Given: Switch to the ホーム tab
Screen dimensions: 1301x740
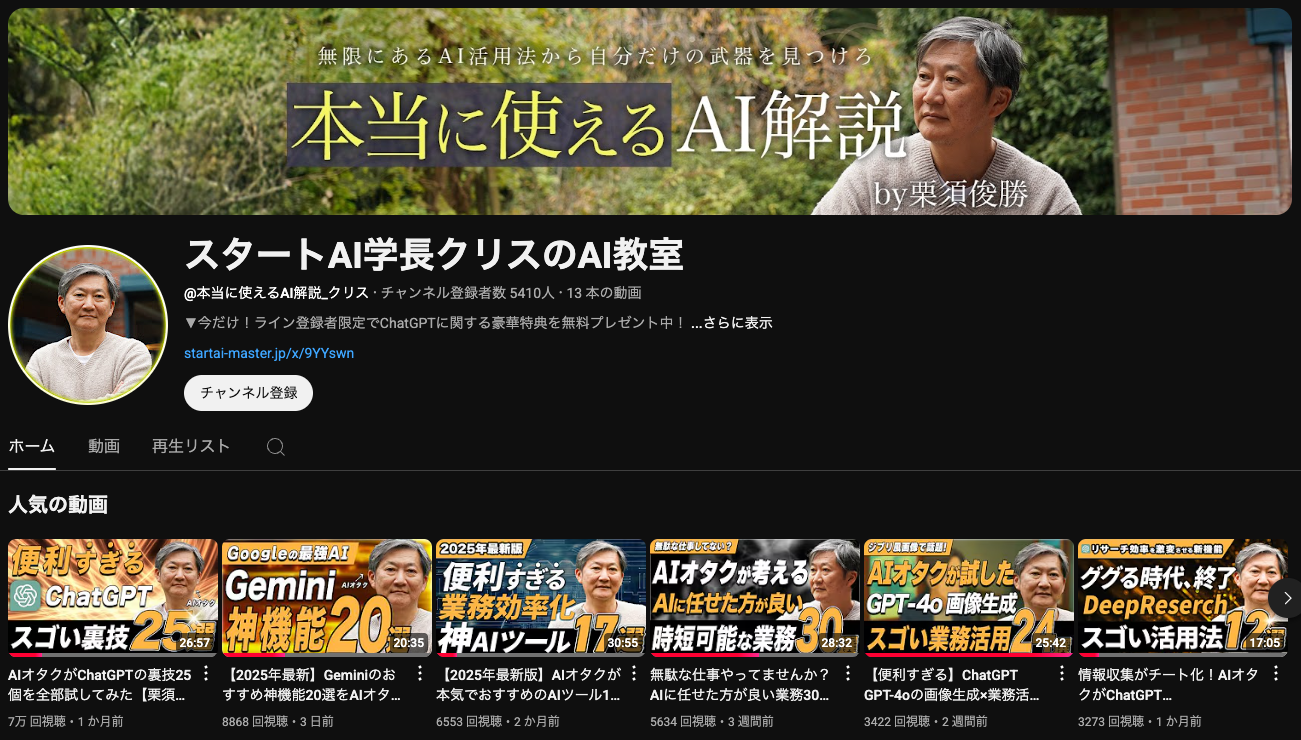Looking at the screenshot, I should click(31, 446).
